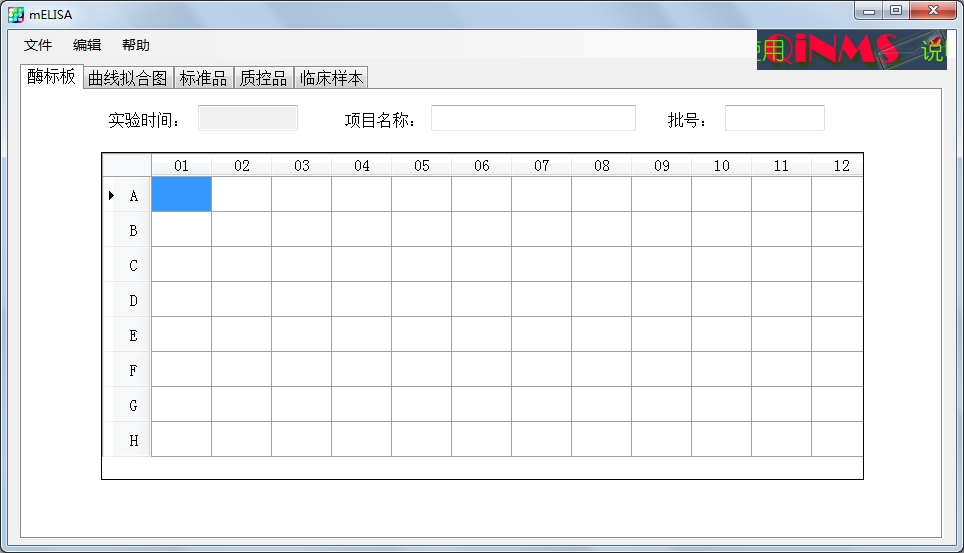Select column header 11
This screenshot has width=964, height=553.
(x=781, y=165)
